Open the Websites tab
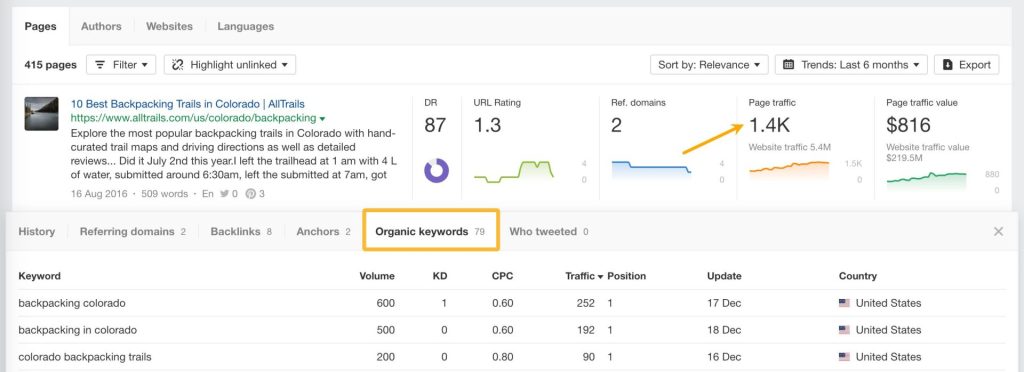Screen dimensions: 1024x372 [169, 27]
